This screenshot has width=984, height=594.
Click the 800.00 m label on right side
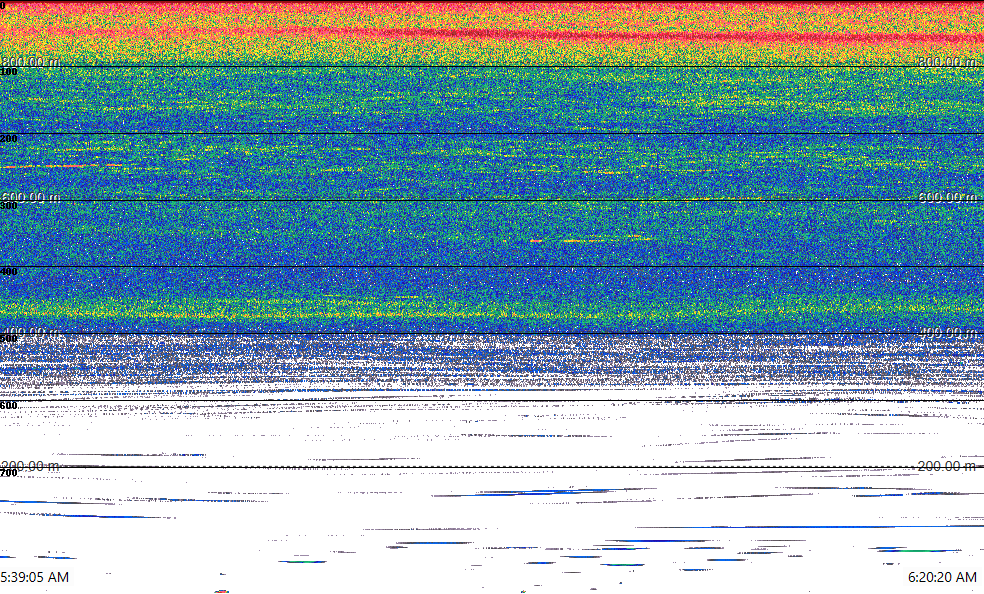[948, 61]
